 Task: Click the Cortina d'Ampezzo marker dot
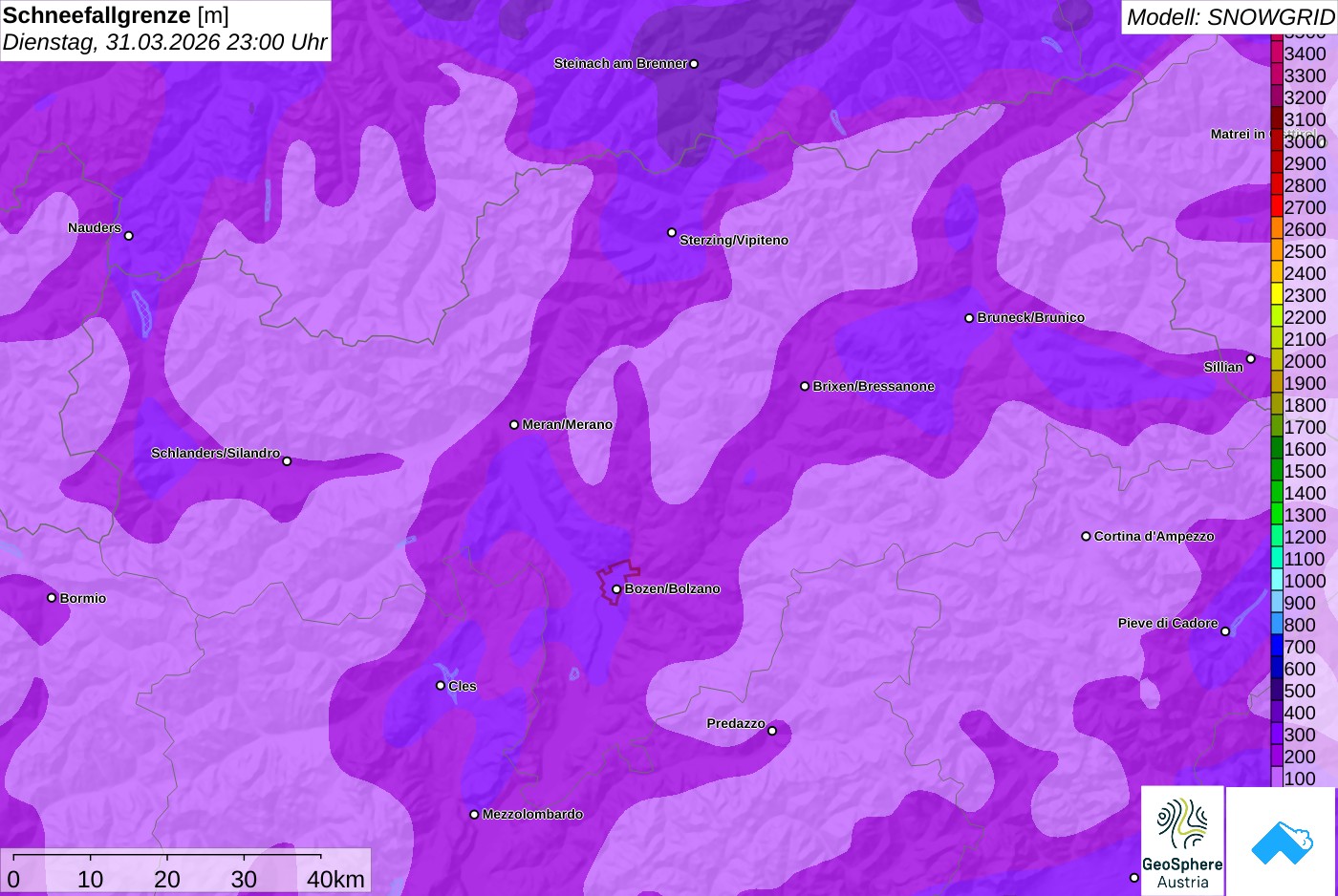tap(1086, 537)
